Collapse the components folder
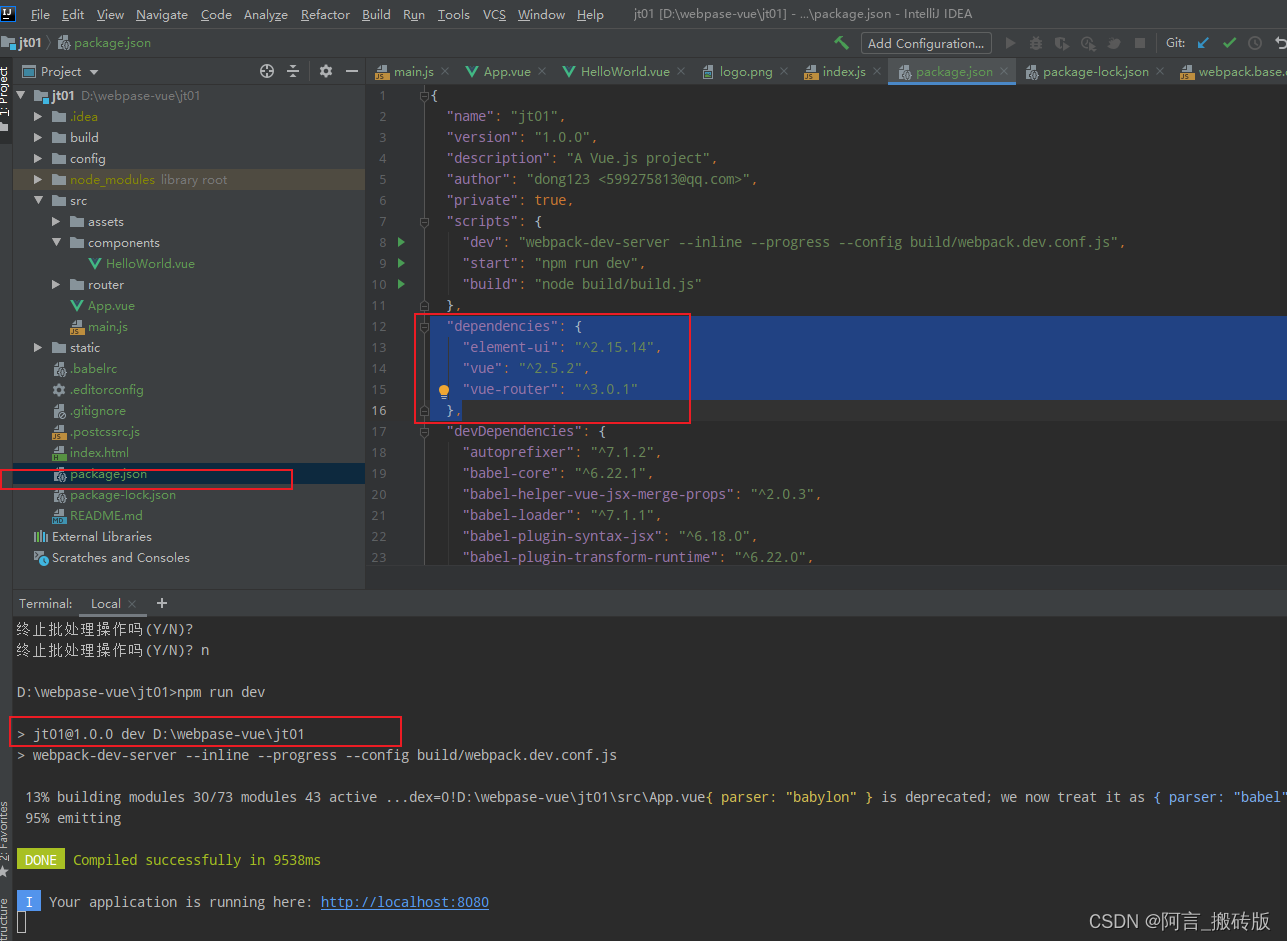Image resolution: width=1287 pixels, height=941 pixels. point(56,242)
